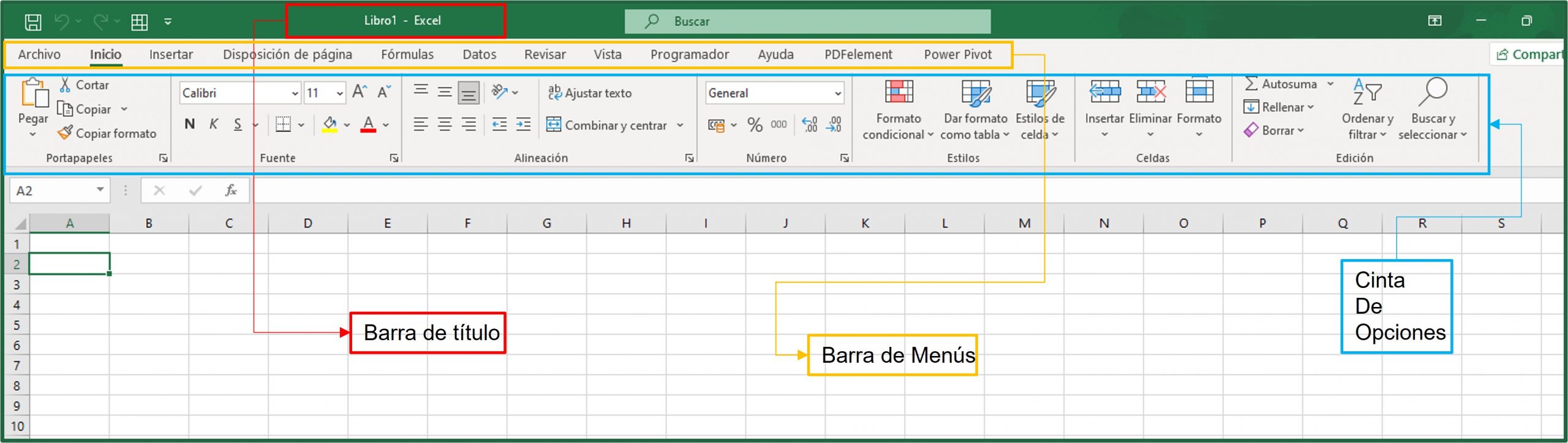
Task: Open font color dropdown arrow
Action: [386, 125]
